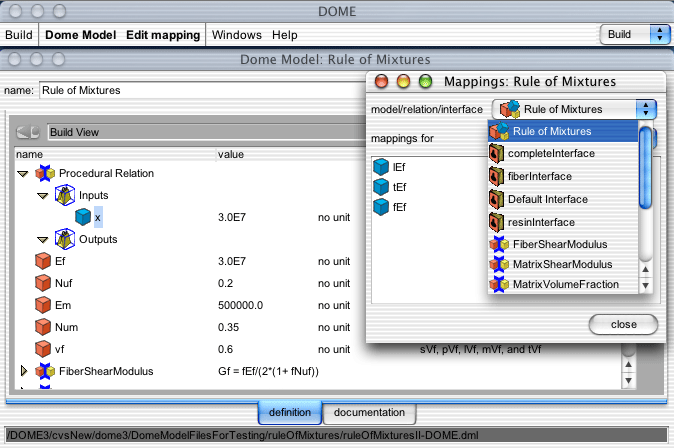Screen dimensions: 674x448
Task: Click the Procedural Relation icon
Action: (45, 173)
